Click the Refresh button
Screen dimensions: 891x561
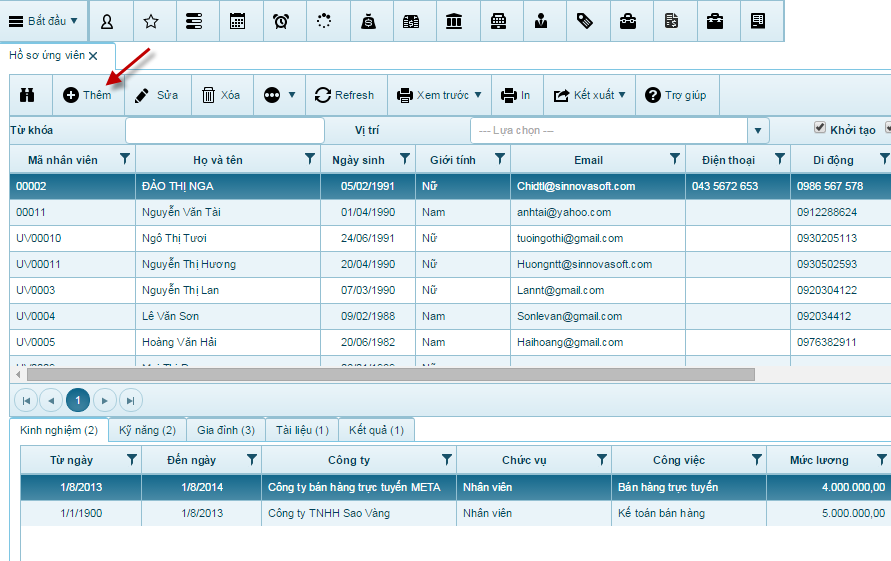(x=344, y=95)
